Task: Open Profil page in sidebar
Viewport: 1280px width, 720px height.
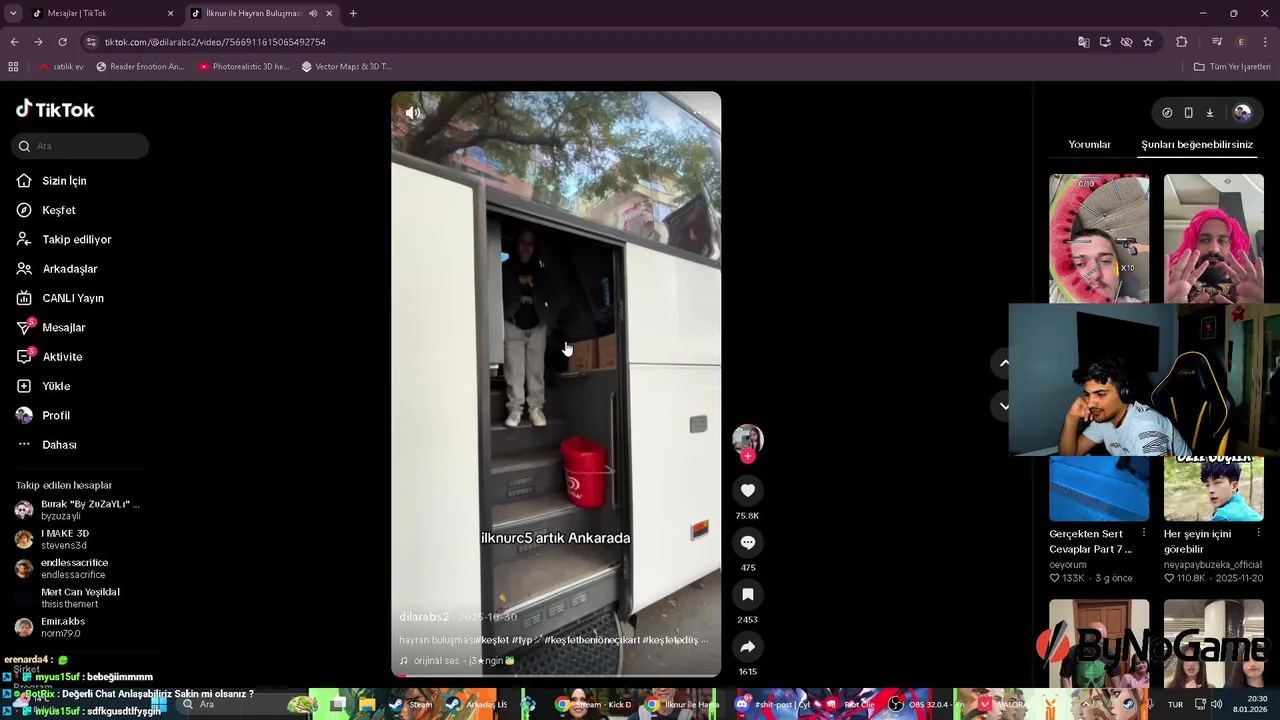Action: pyautogui.click(x=56, y=416)
